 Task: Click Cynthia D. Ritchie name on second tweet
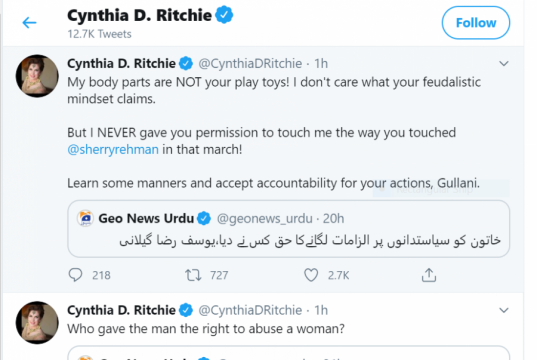tap(121, 310)
